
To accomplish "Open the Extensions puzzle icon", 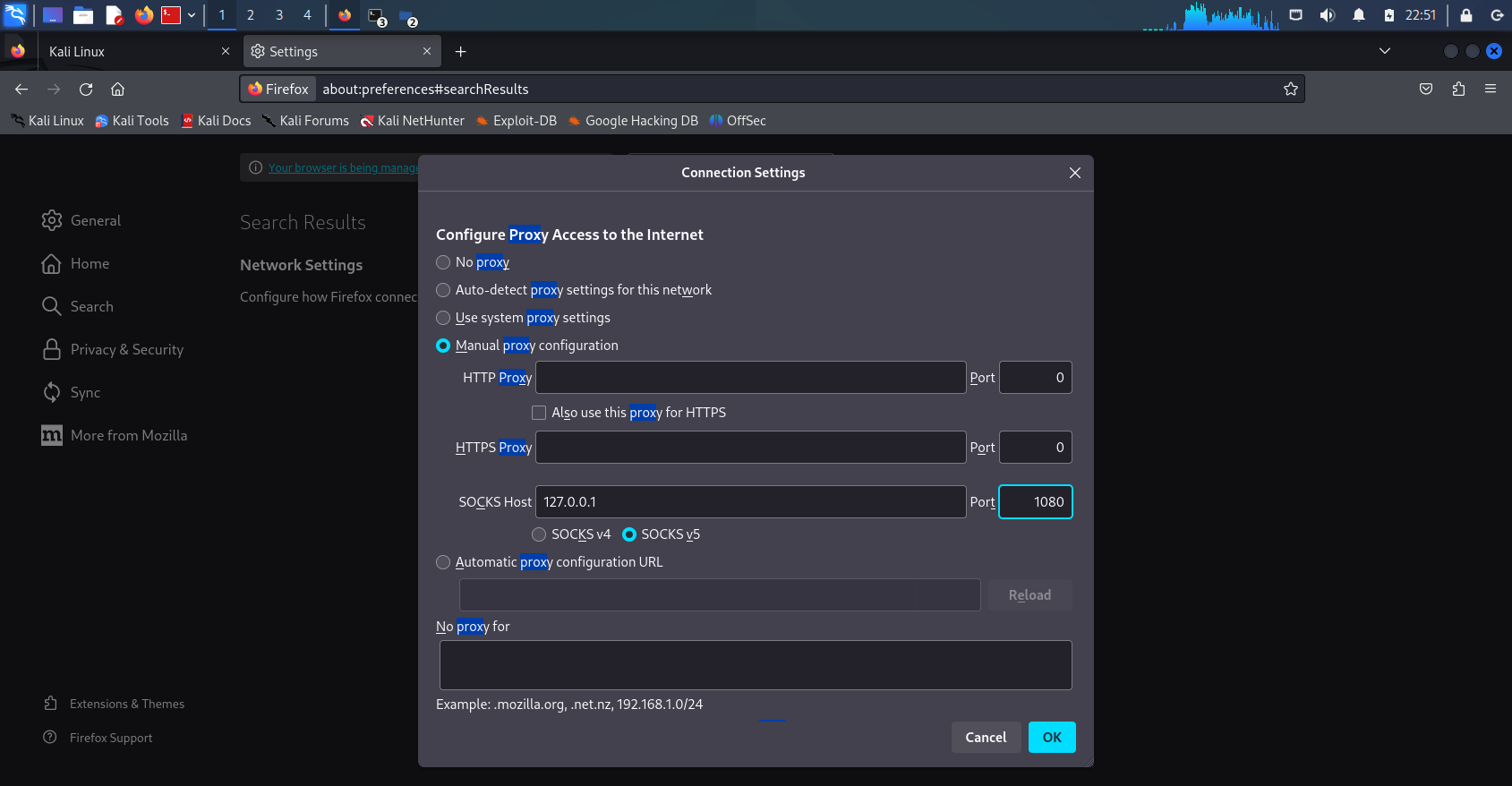I will [x=1458, y=89].
